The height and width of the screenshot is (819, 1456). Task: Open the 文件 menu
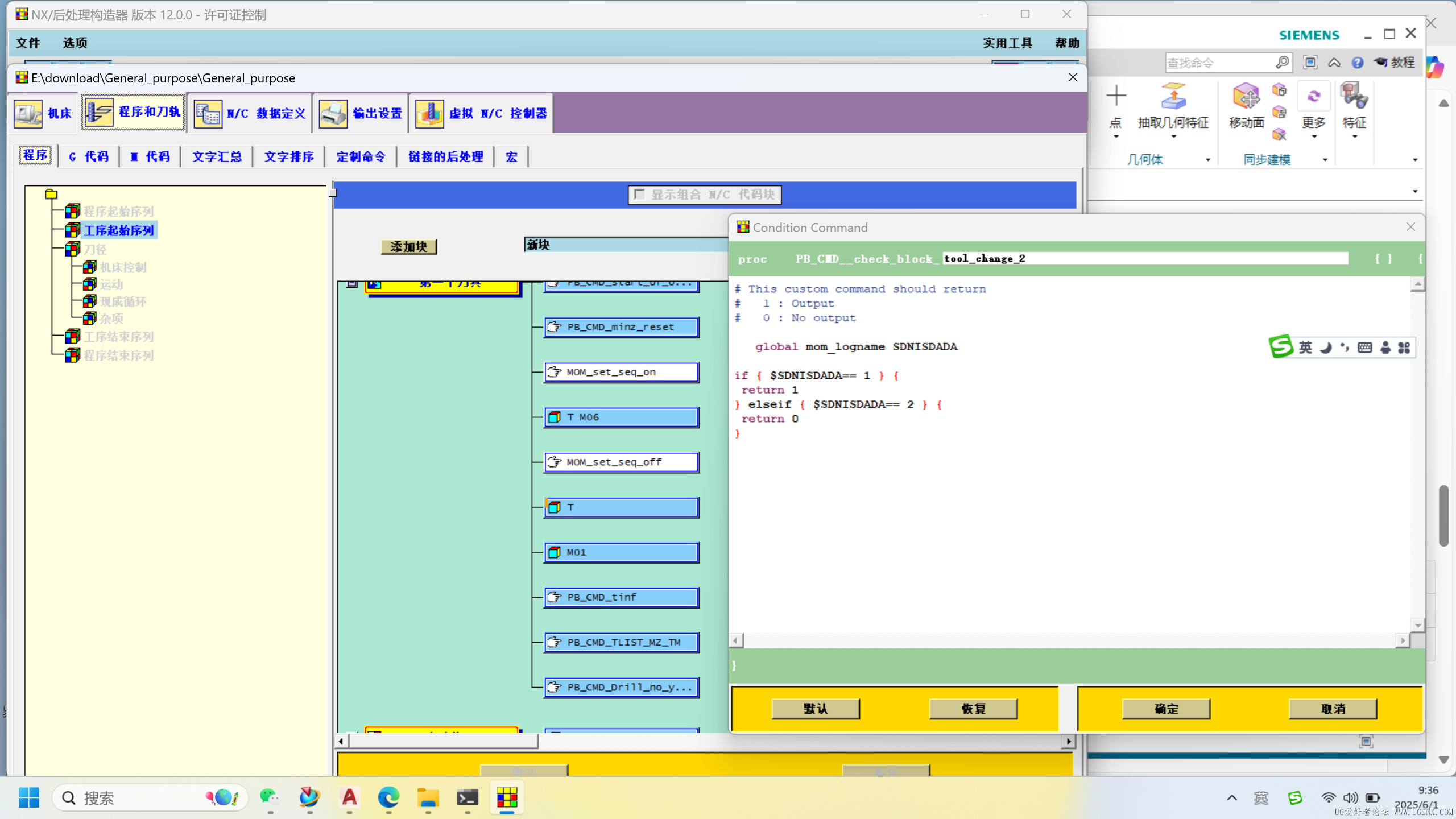pyautogui.click(x=28, y=43)
